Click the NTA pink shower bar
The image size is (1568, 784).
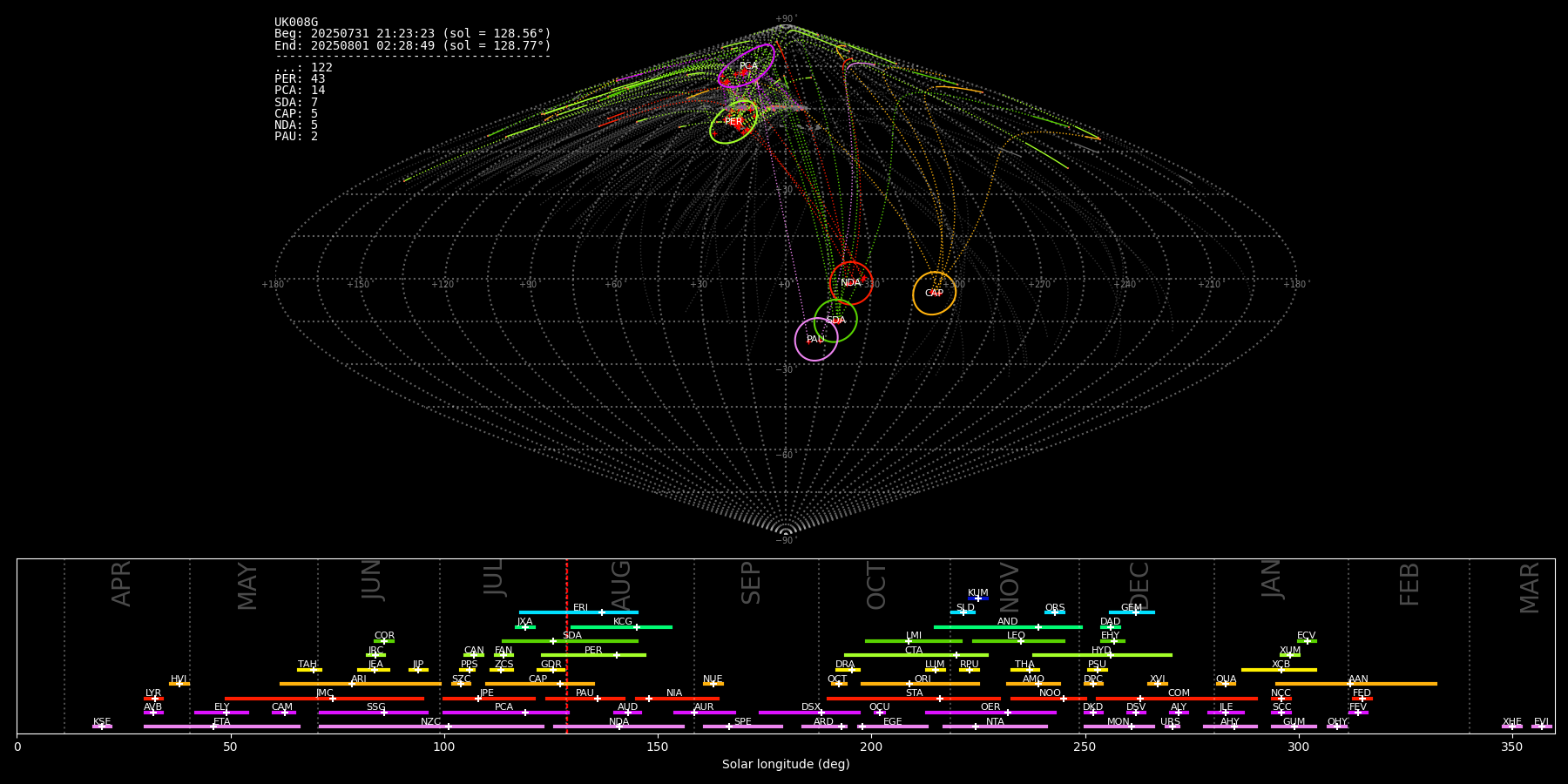click(x=995, y=727)
